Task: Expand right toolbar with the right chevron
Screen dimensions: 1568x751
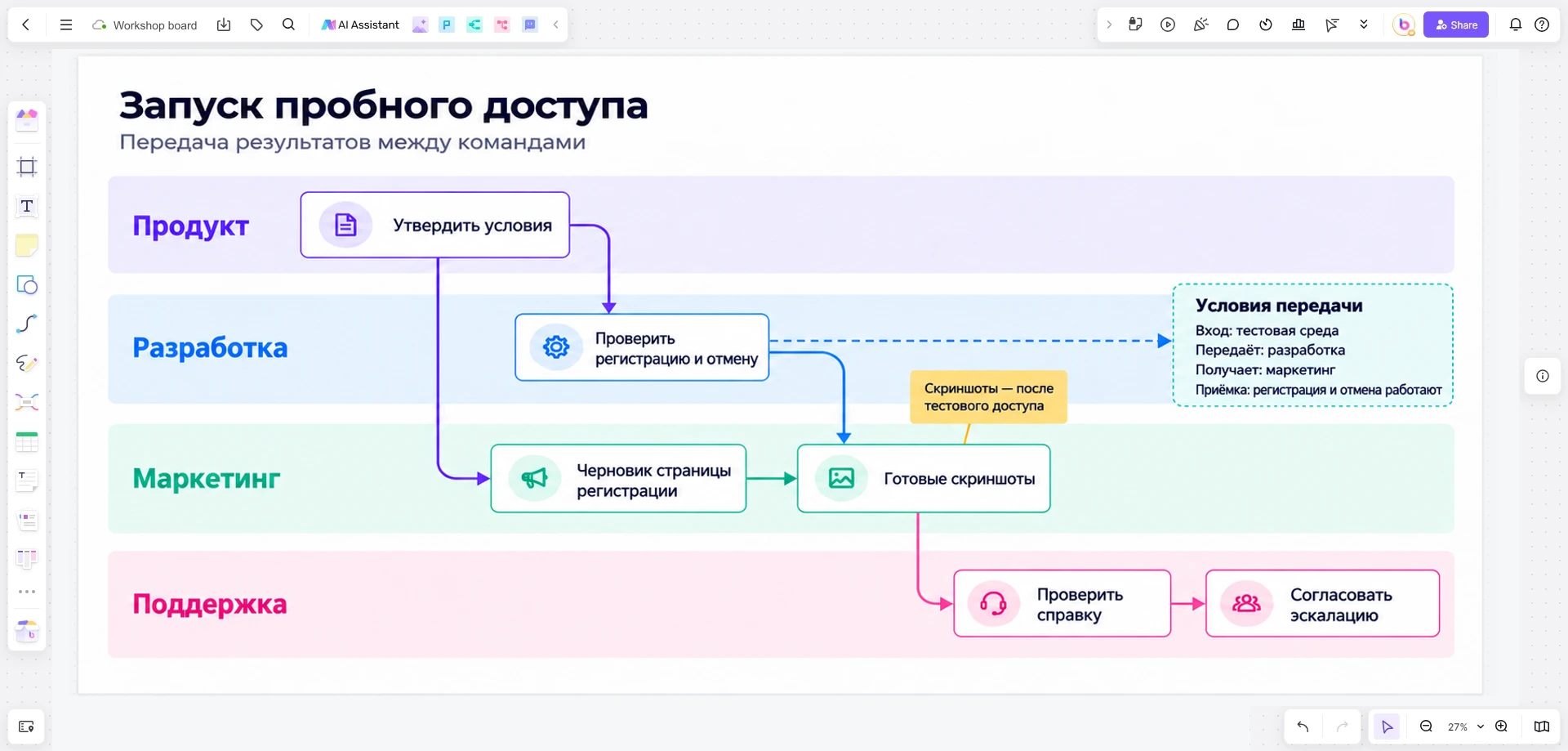Action: [1109, 25]
